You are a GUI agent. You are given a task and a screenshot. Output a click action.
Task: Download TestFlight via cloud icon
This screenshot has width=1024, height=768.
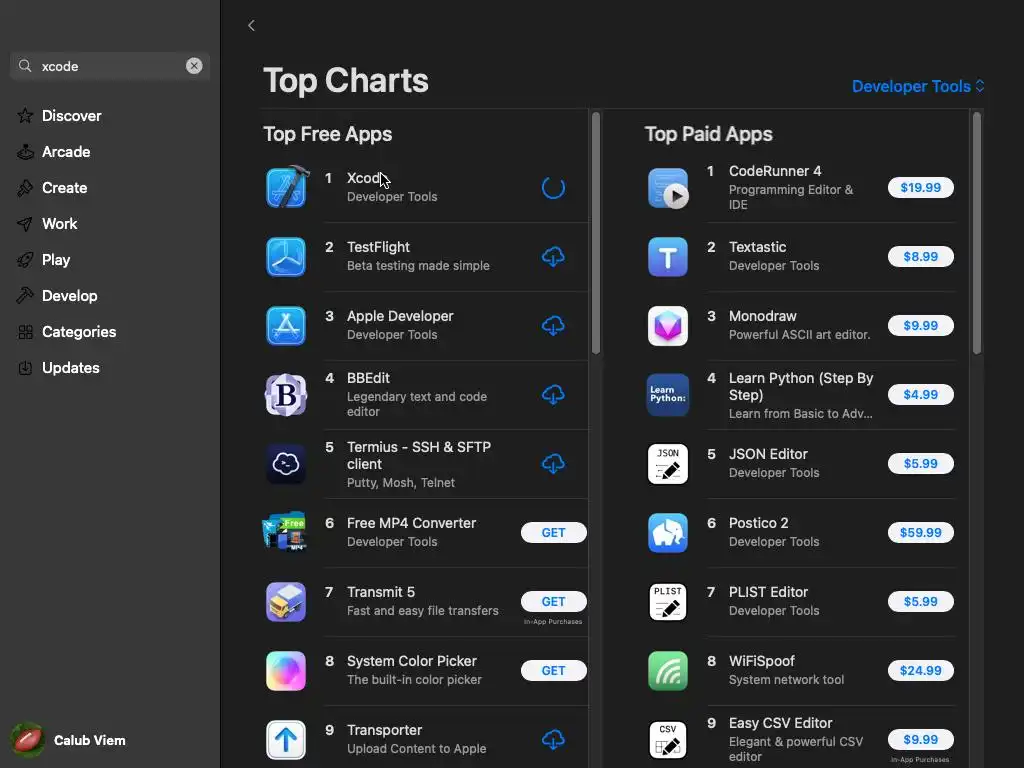[553, 257]
